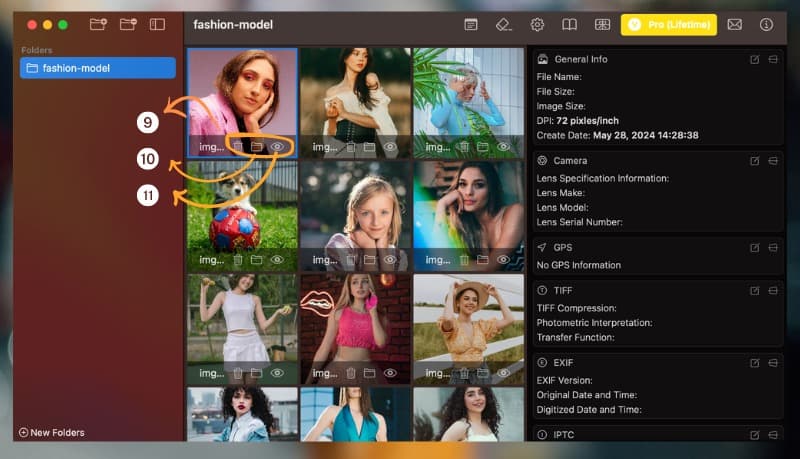Click folder icon on the dog with ball photo
The image size is (800, 459).
(257, 260)
